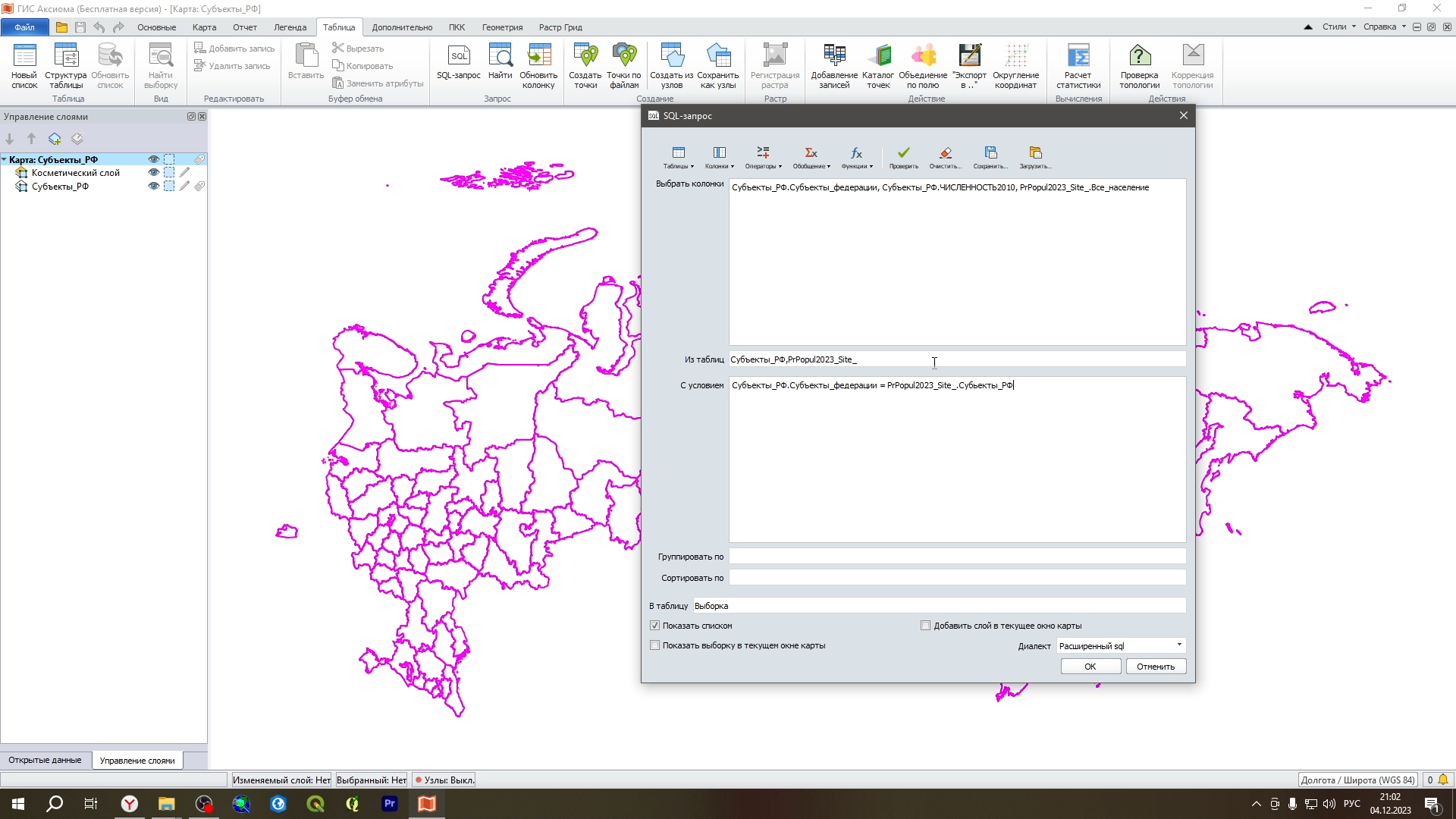
Task: Select Сохранить как узлы tool
Action: point(718,66)
